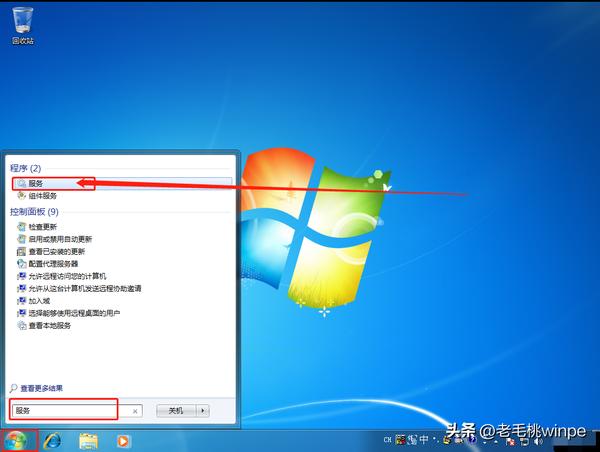Launch Windows Media Player from taskbar

tap(123, 441)
